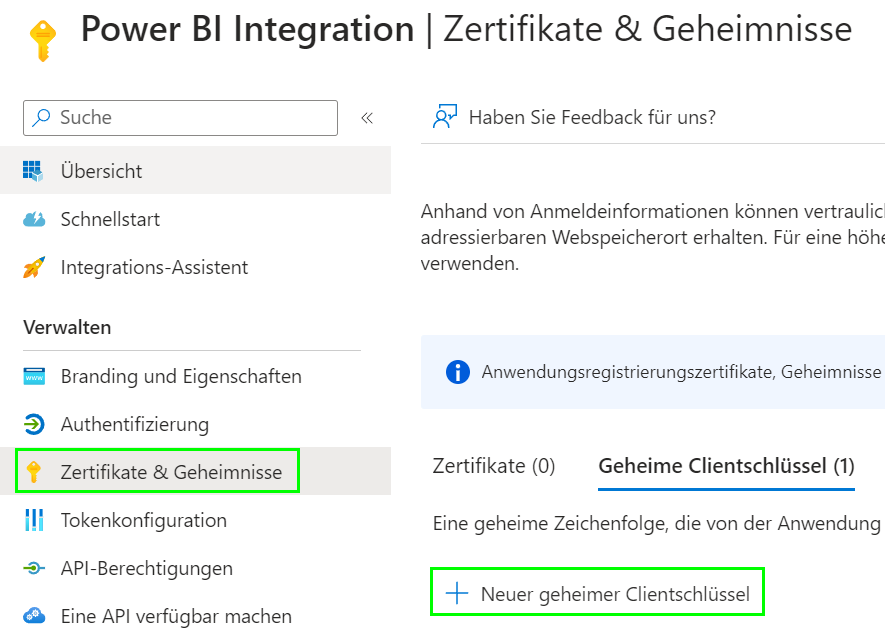Go to the Schnellstart menu entry
Viewport: 885px width, 637px height.
[x=110, y=219]
